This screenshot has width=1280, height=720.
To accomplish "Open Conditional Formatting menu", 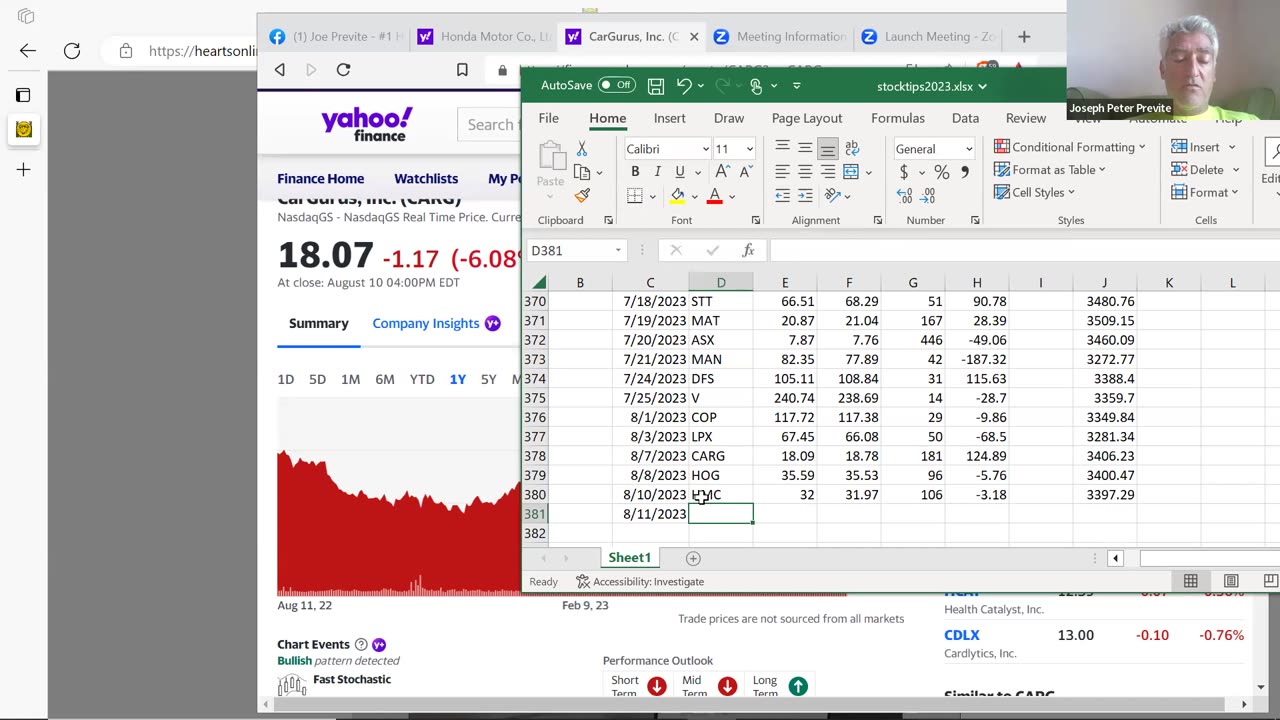I will click(1070, 147).
